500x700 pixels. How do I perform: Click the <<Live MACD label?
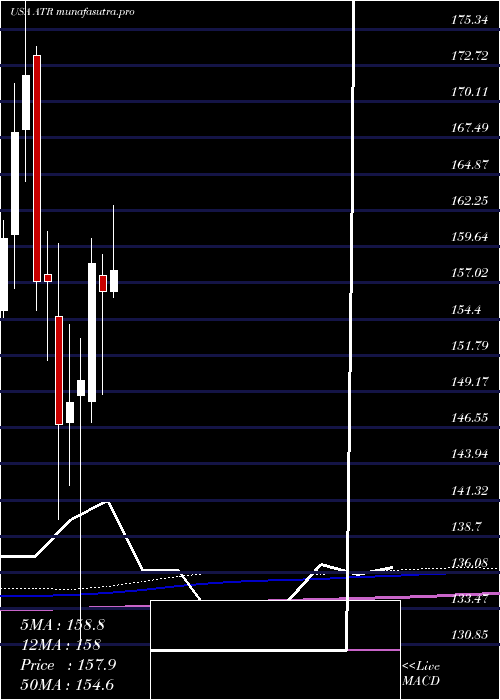coord(421,674)
